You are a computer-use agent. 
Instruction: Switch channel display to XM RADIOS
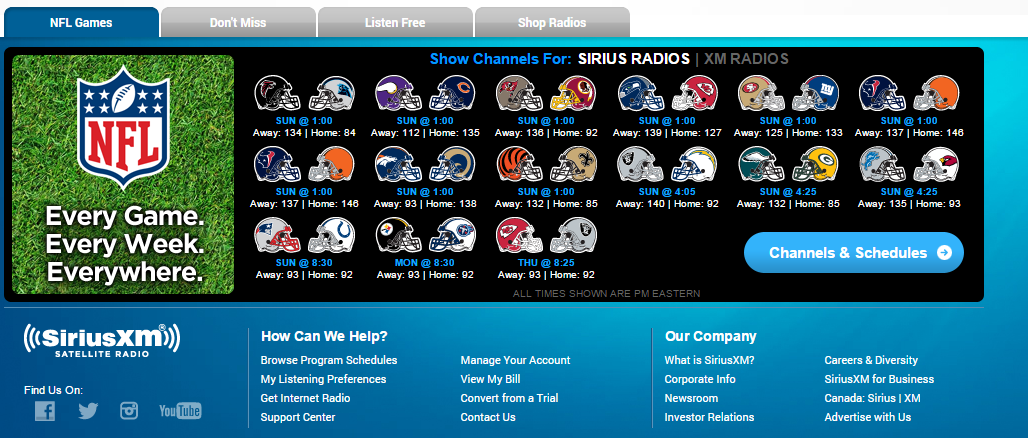click(746, 59)
